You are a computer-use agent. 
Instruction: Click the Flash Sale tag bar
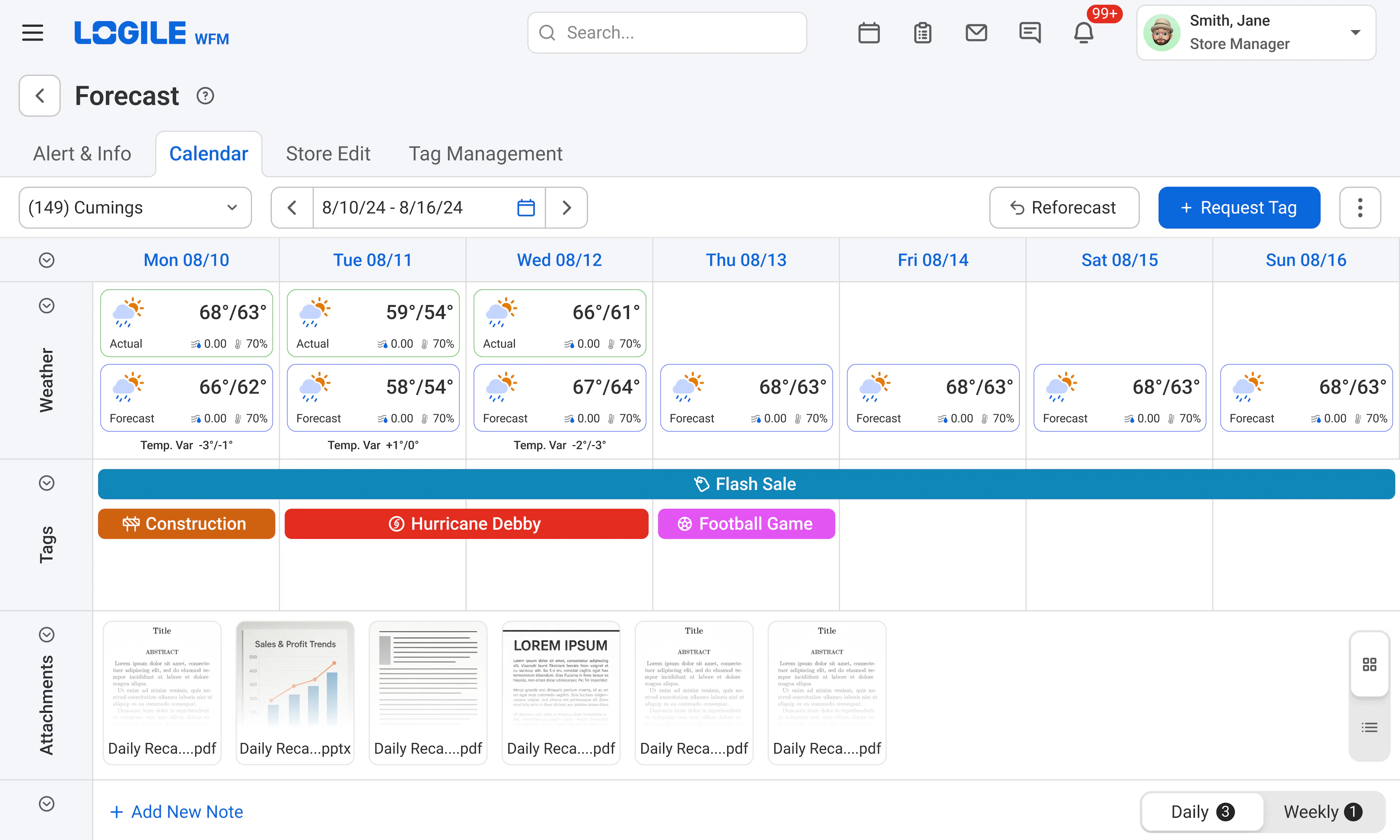[x=746, y=484]
